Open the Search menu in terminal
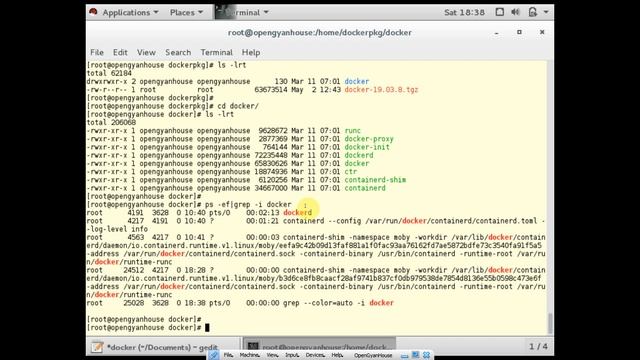This screenshot has height=360, width=640. tap(178, 52)
